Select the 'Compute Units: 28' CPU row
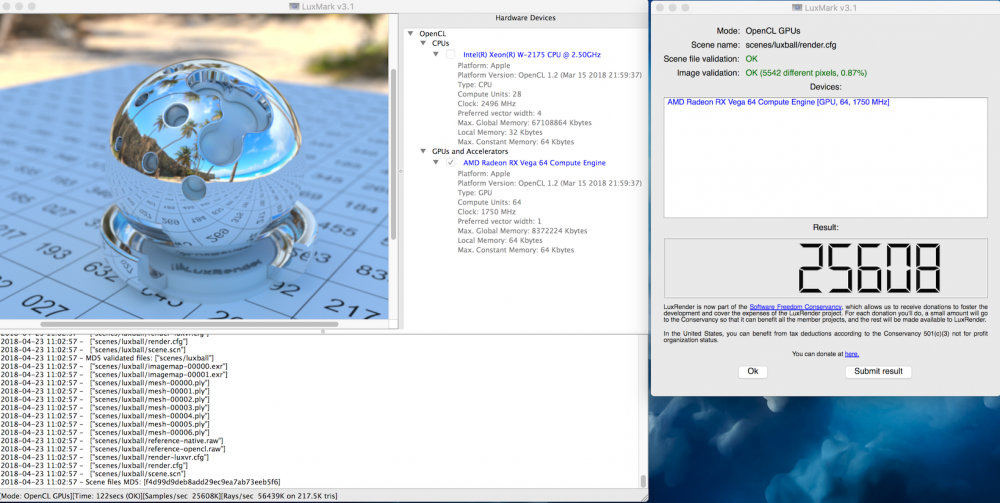The height and width of the screenshot is (503, 1000). [x=489, y=94]
